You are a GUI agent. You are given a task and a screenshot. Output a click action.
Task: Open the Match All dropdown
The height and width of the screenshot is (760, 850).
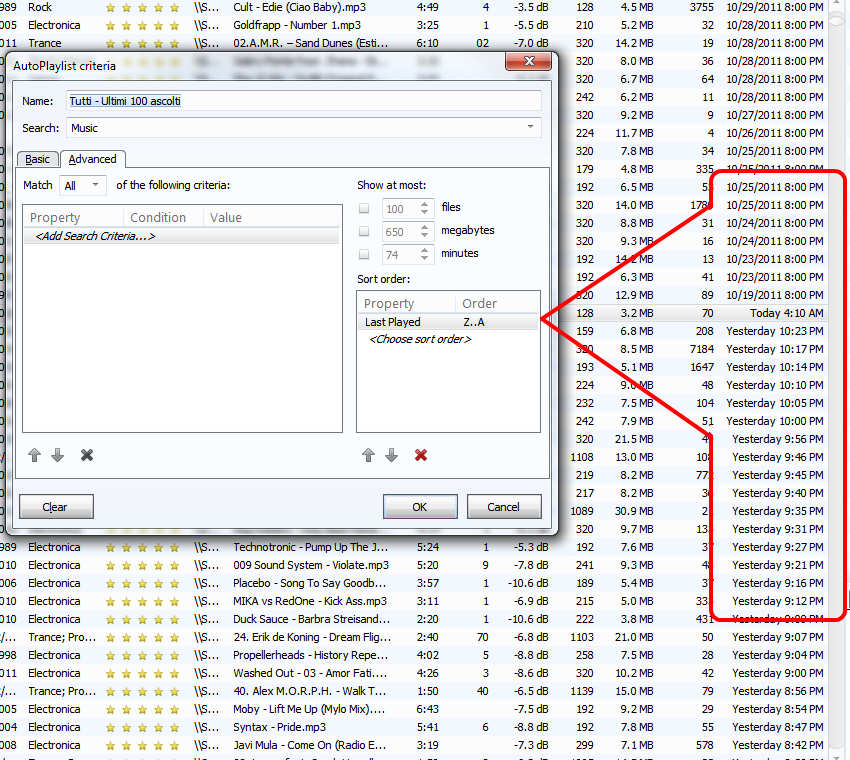[83, 185]
